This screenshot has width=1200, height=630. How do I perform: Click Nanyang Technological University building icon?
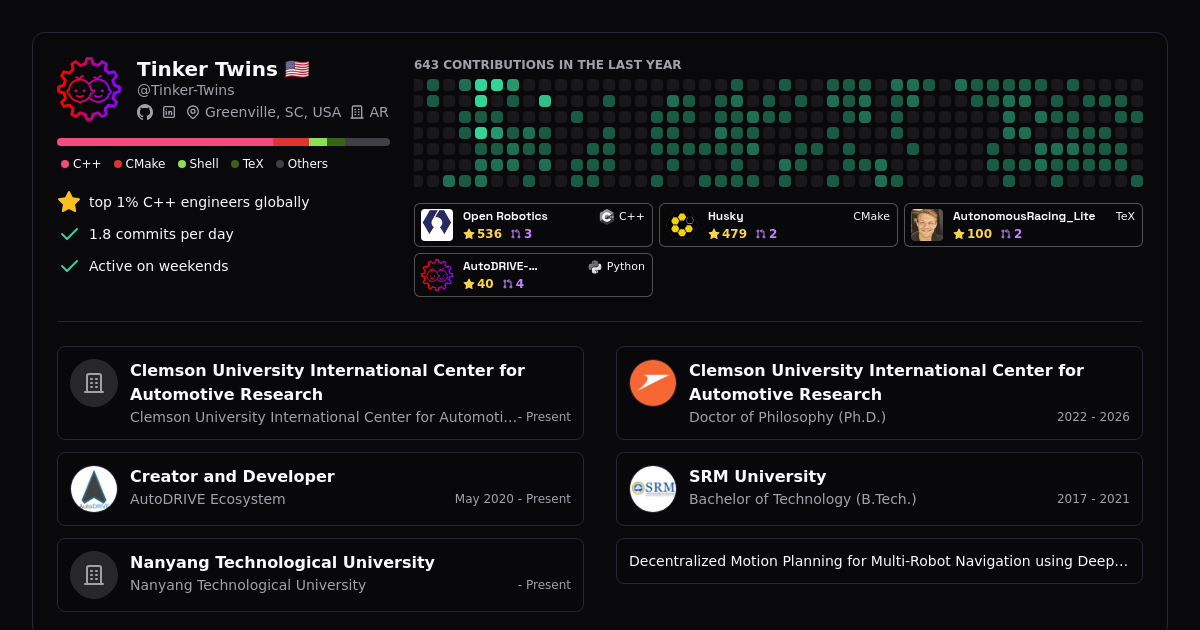click(94, 575)
